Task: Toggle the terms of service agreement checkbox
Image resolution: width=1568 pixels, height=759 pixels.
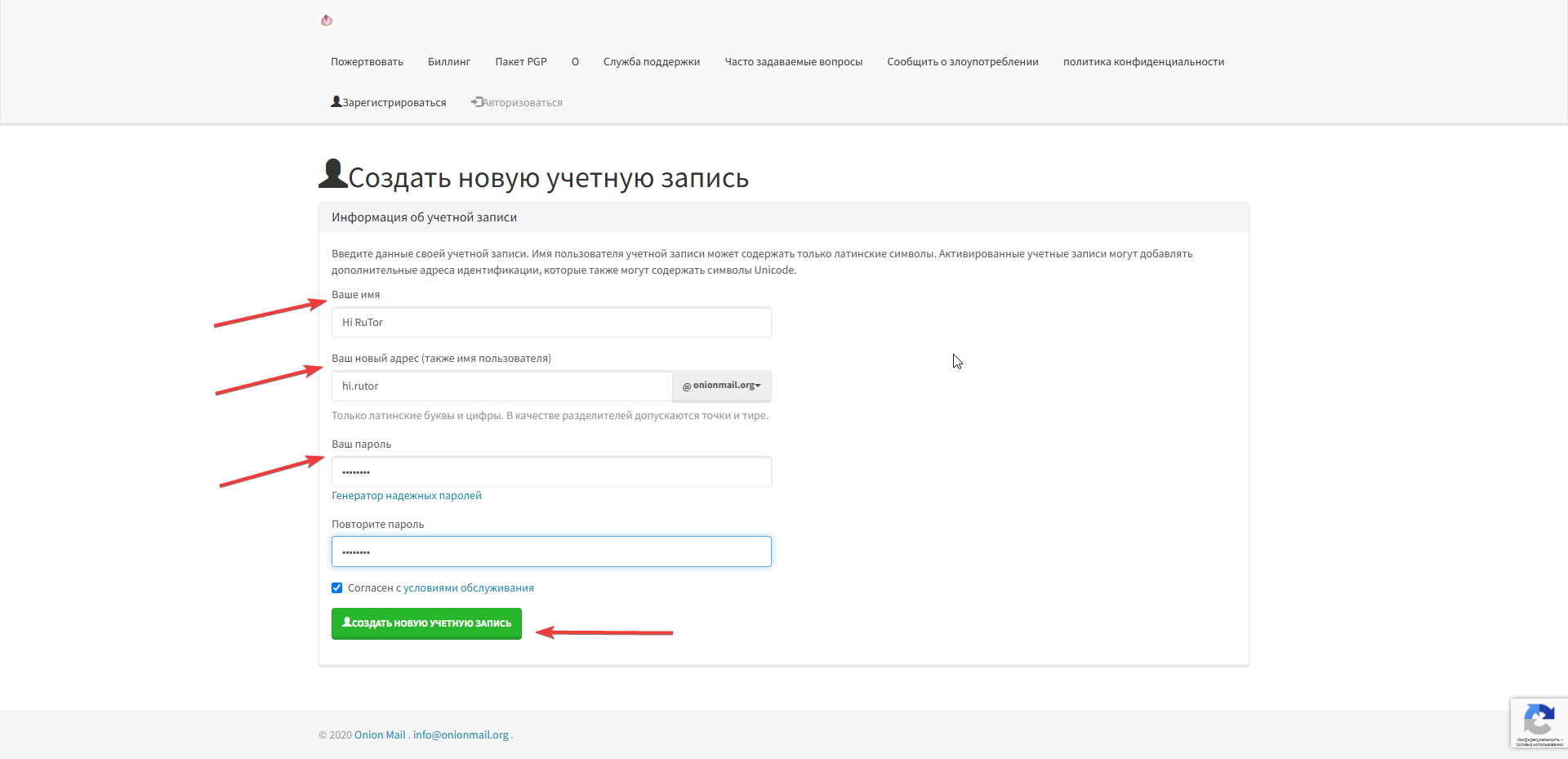Action: click(x=337, y=588)
